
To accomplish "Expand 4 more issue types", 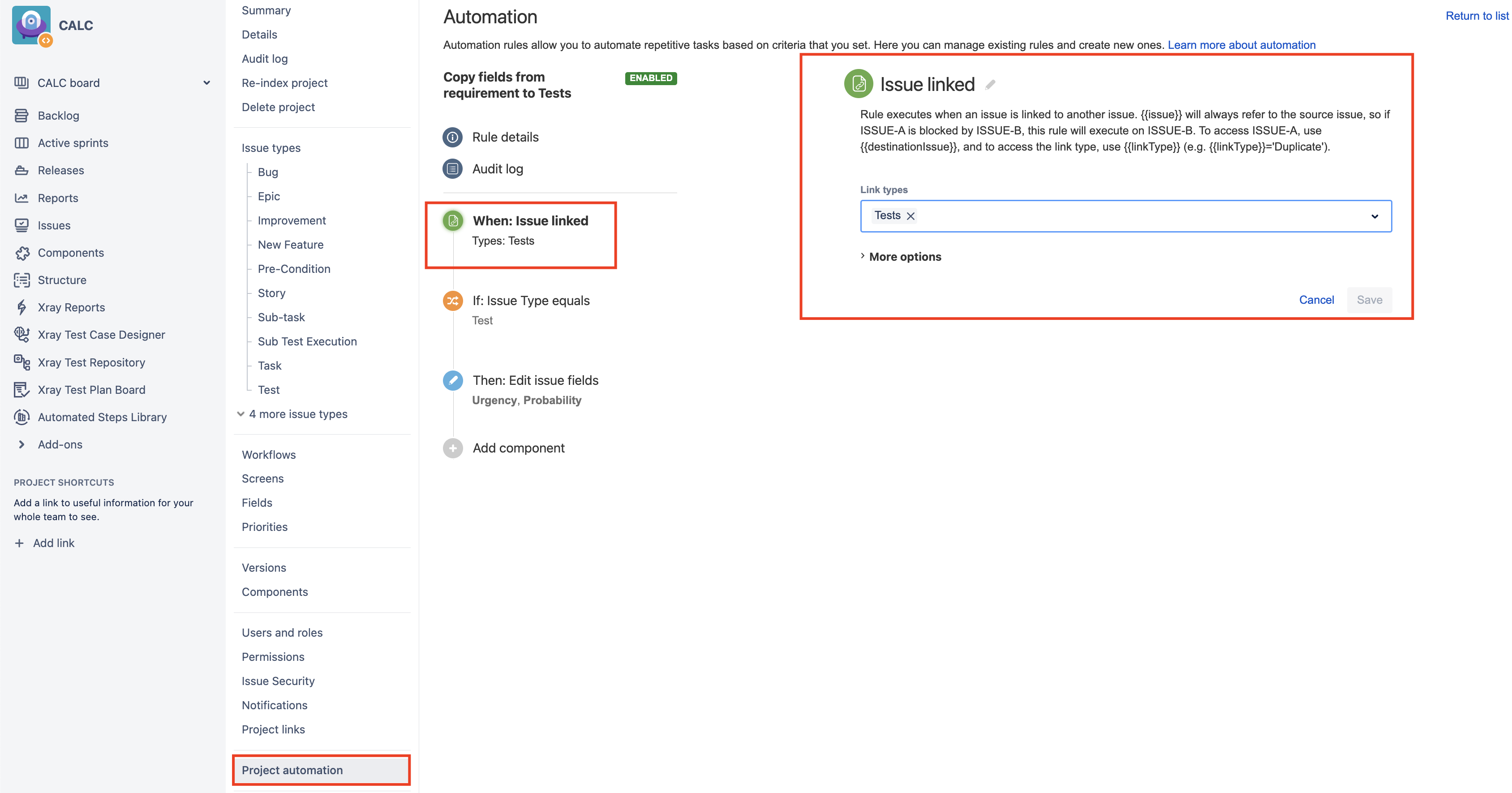I will pyautogui.click(x=298, y=414).
